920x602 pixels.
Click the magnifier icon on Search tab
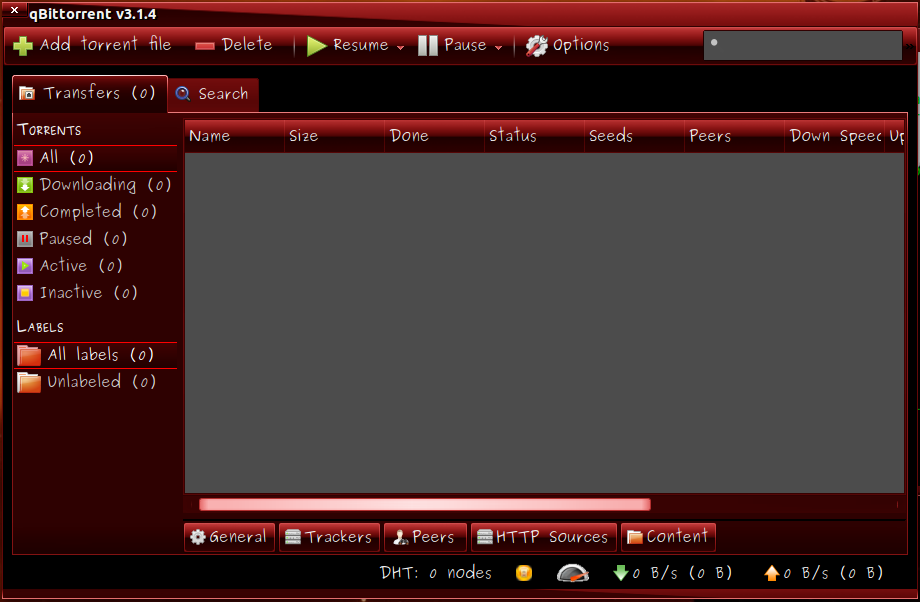click(183, 94)
